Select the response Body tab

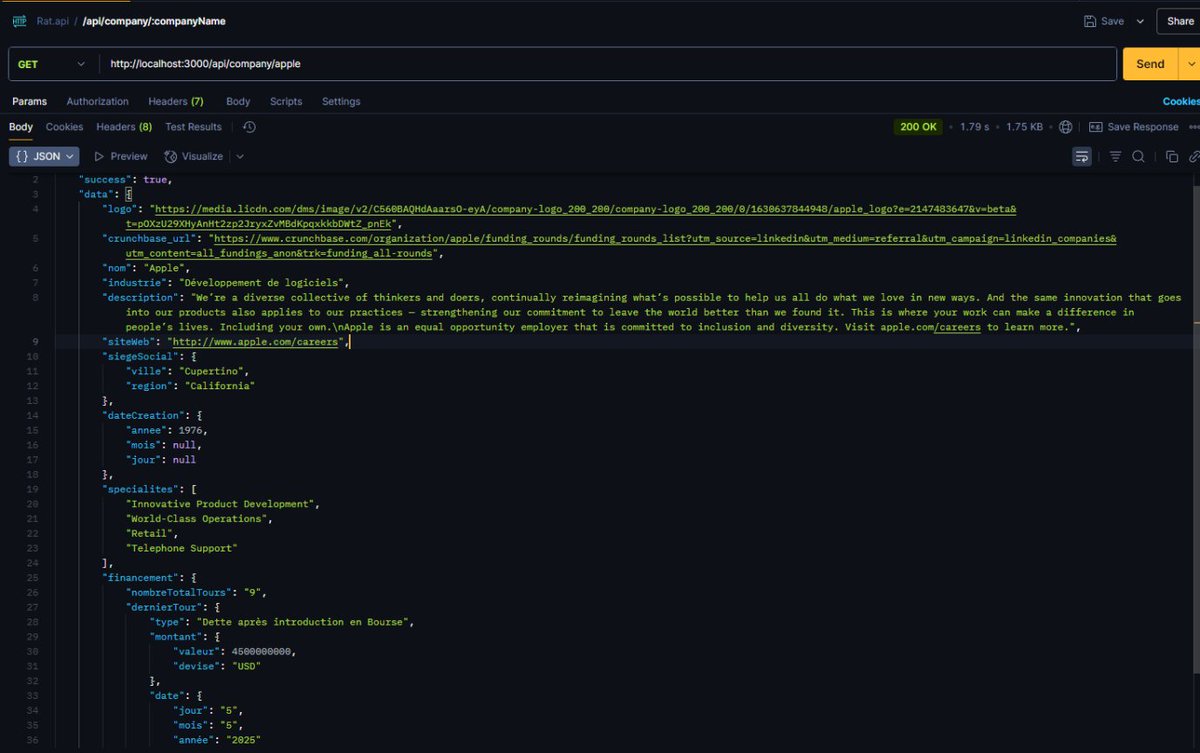[21, 127]
